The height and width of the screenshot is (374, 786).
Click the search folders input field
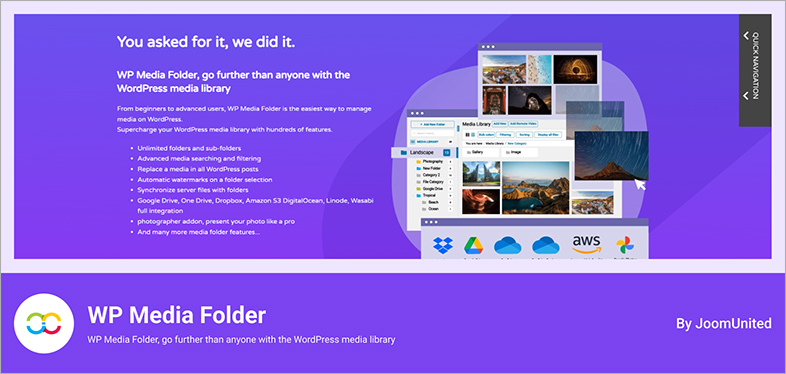pyautogui.click(x=433, y=133)
